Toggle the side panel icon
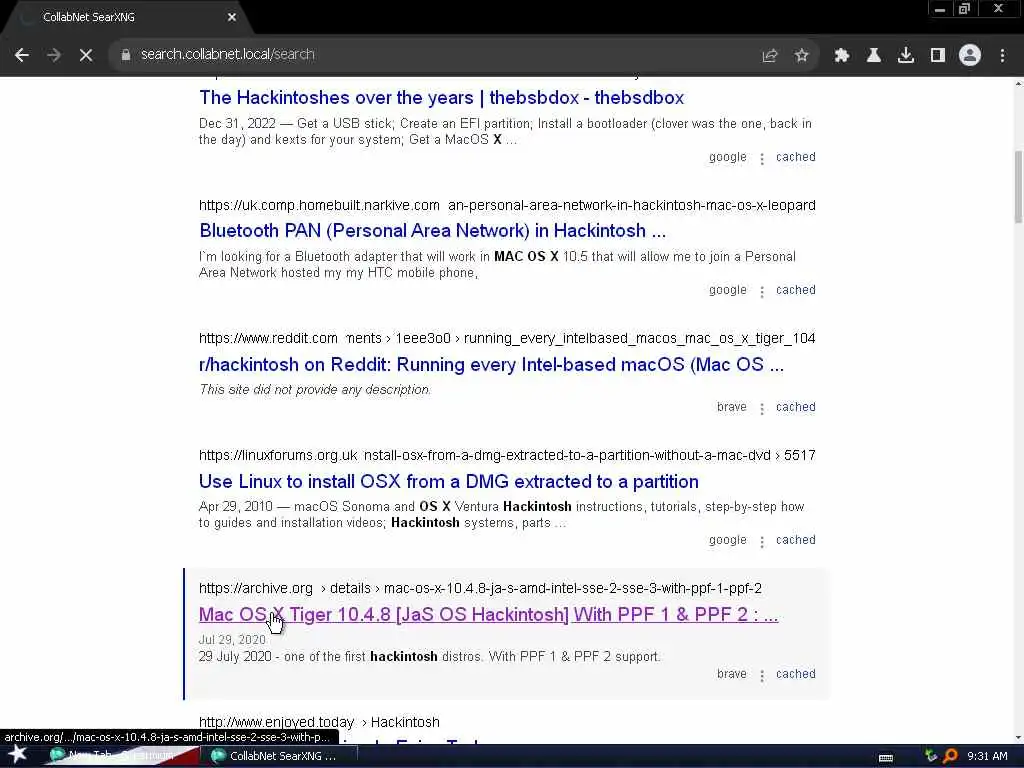 tap(938, 56)
